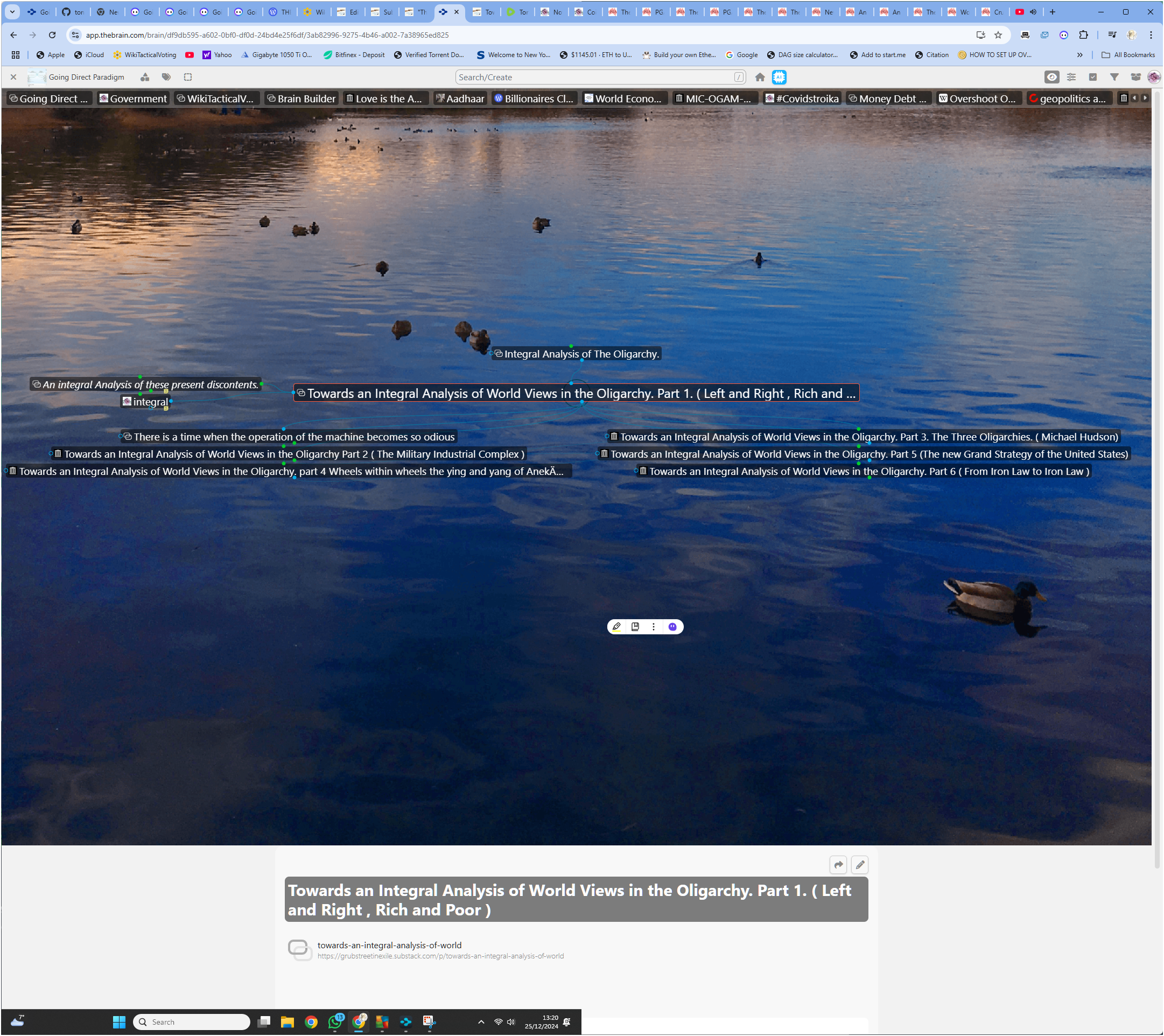This screenshot has height=1036, width=1164.
Task: Click the home thought icon
Action: pos(760,77)
